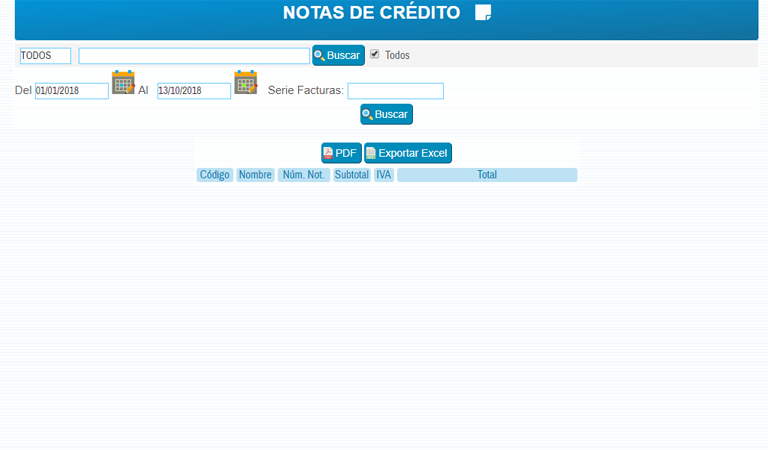Screen dimensions: 768x450
Task: Click the Buscar button below Serie Facturas
Action: pos(386,114)
